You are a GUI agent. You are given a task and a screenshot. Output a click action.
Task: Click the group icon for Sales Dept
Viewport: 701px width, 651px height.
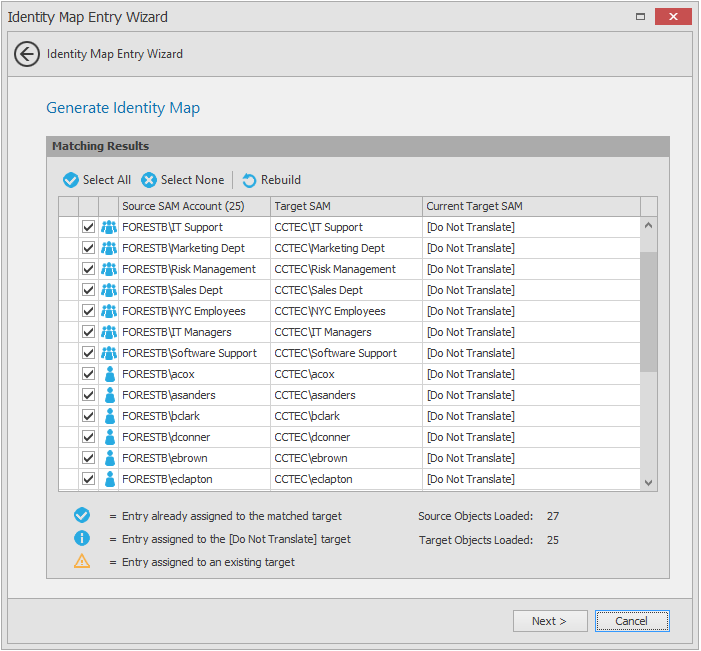pyautogui.click(x=109, y=290)
